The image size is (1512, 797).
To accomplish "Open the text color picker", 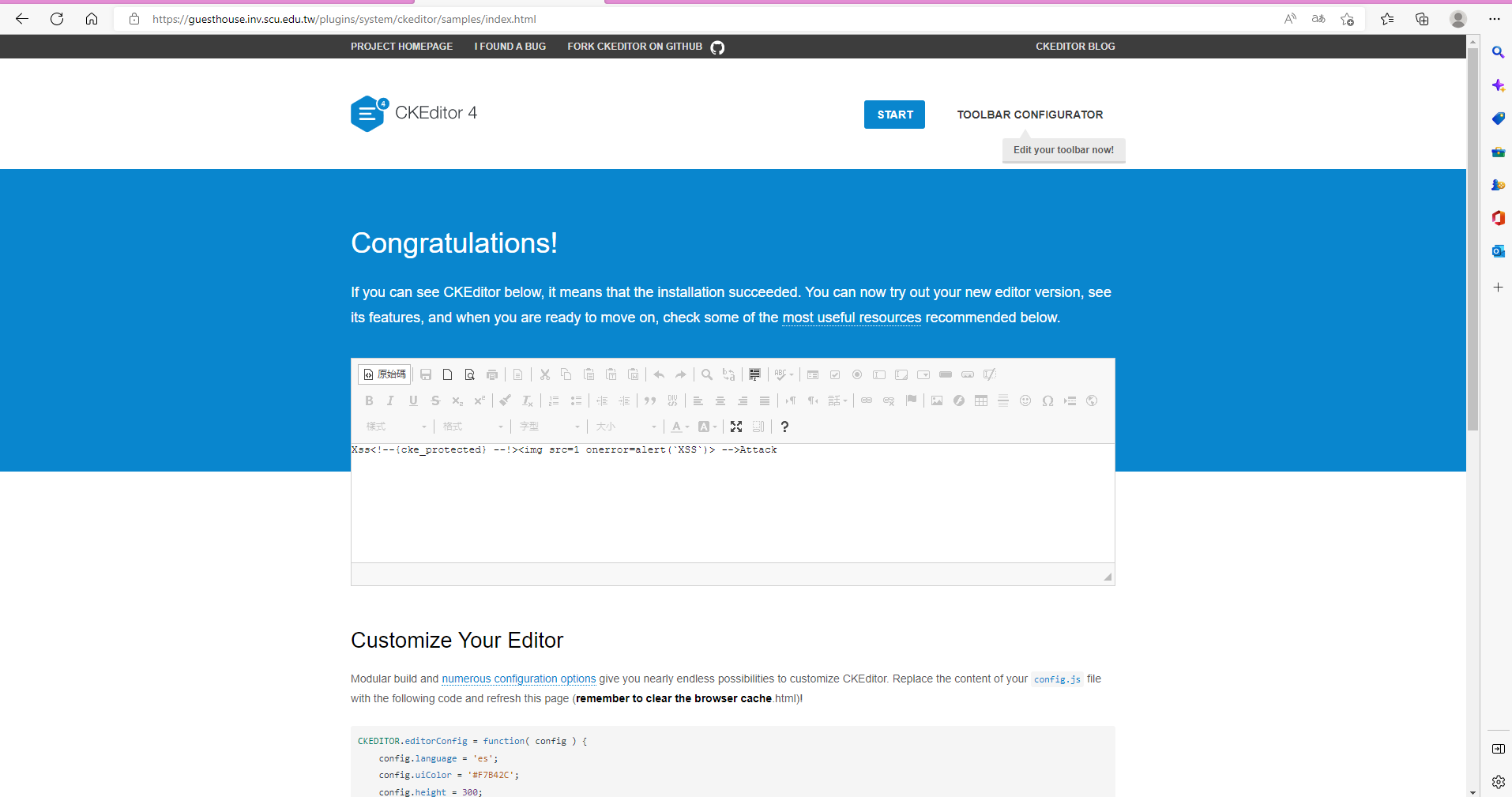I will coord(680,427).
